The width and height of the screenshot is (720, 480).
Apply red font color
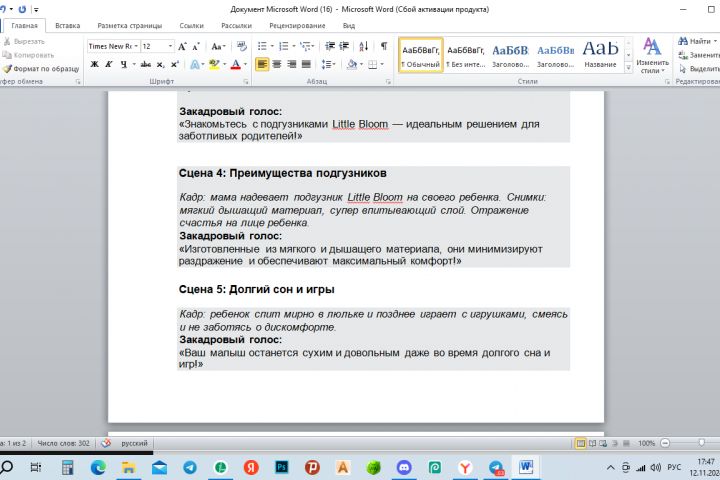click(236, 64)
